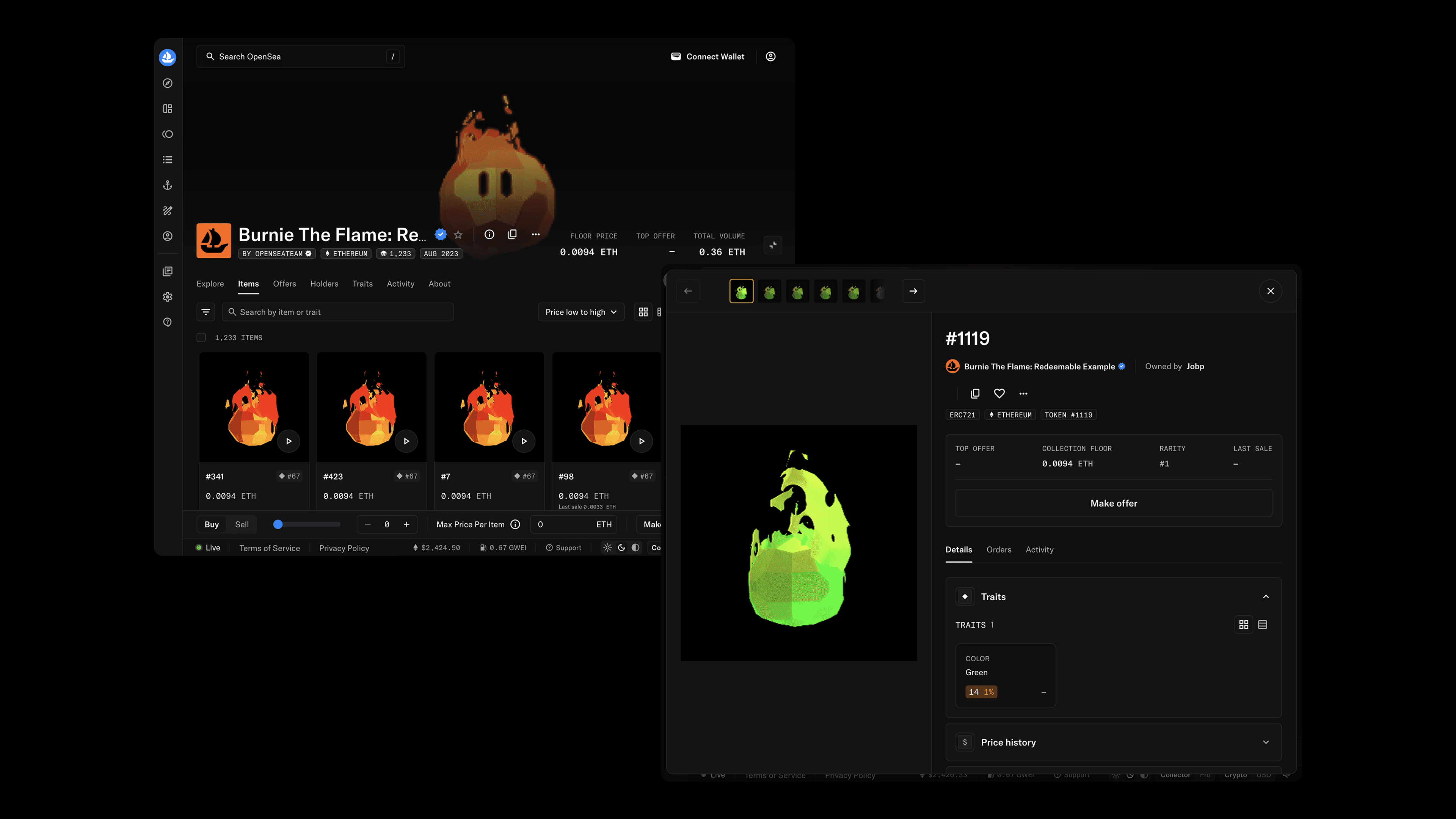The height and width of the screenshot is (819, 1456).
Task: Open the filter icon beside item search
Action: [x=206, y=312]
